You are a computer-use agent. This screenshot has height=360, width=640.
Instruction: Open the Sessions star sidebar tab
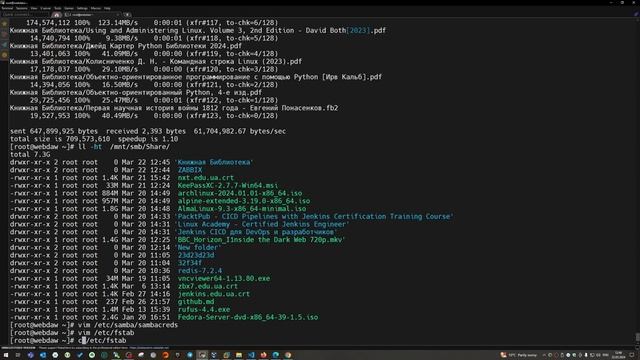(x=4, y=24)
